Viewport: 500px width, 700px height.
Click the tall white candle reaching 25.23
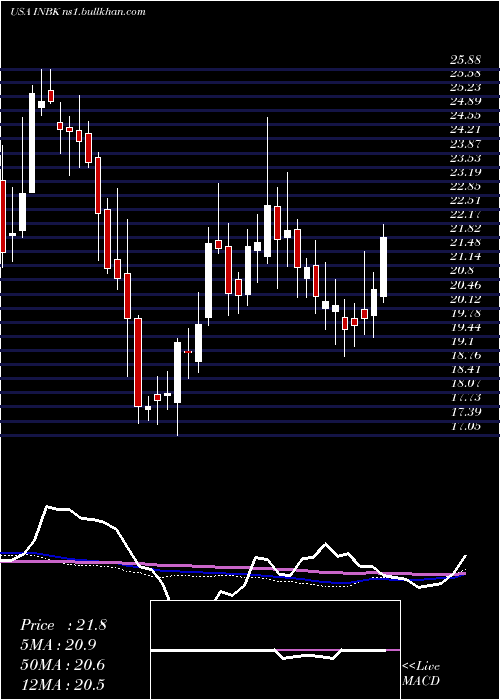(32, 143)
